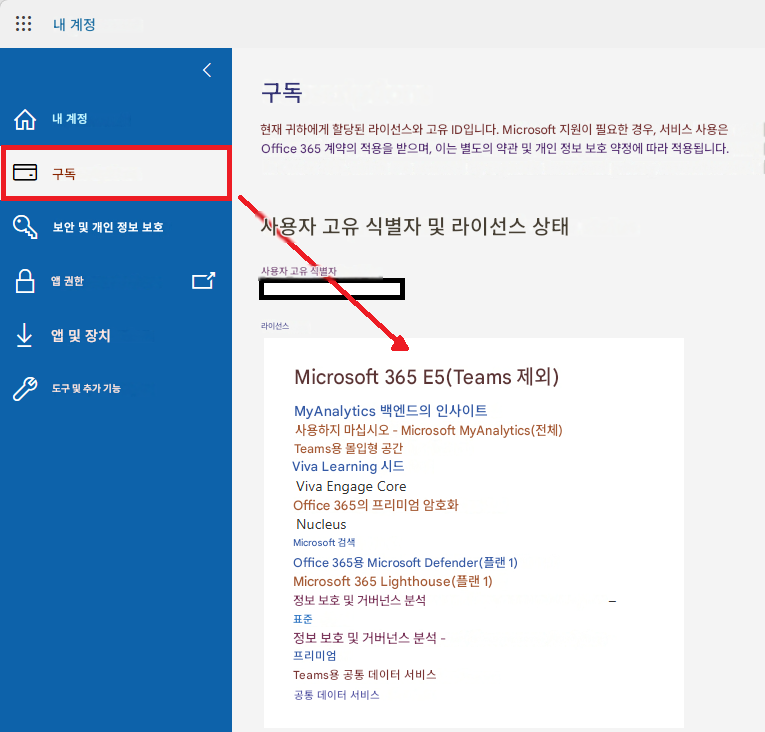Click Teams용 몰입형 공간 entry
Viewport: 765px width, 732px height.
(x=348, y=448)
